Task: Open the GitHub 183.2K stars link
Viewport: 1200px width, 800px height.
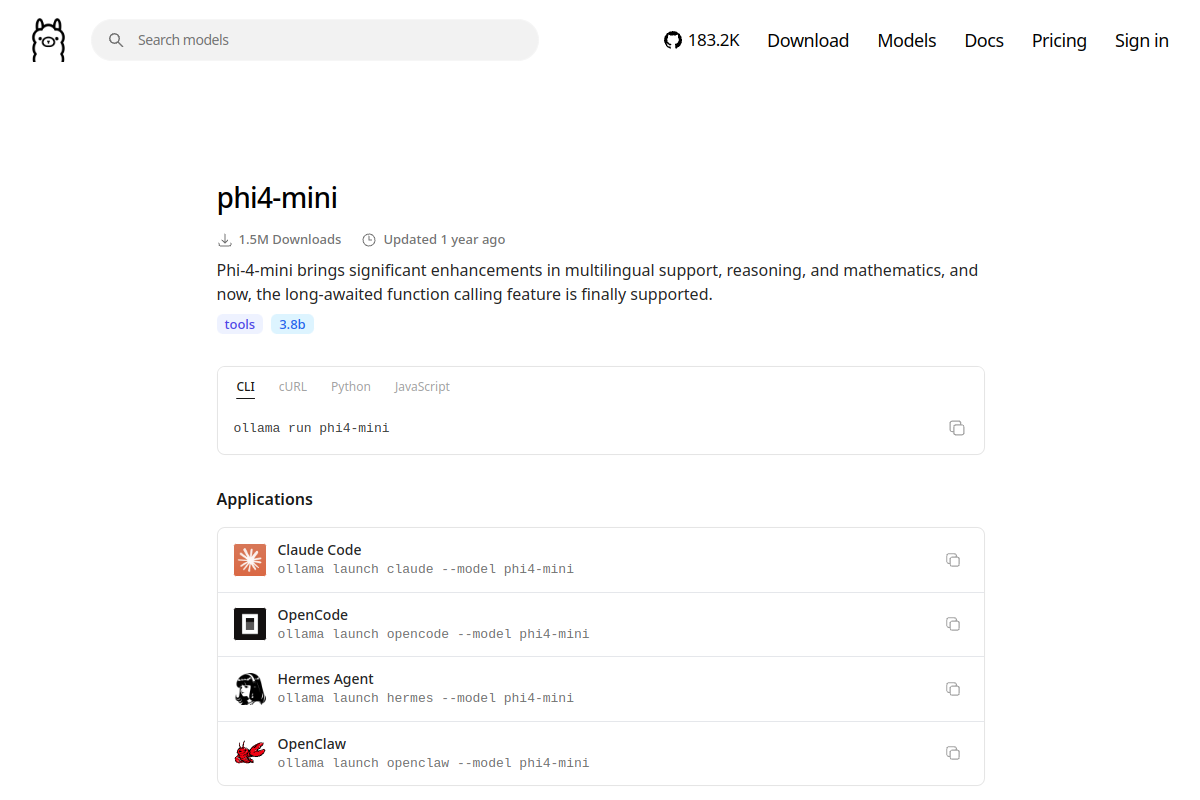Action: [702, 40]
